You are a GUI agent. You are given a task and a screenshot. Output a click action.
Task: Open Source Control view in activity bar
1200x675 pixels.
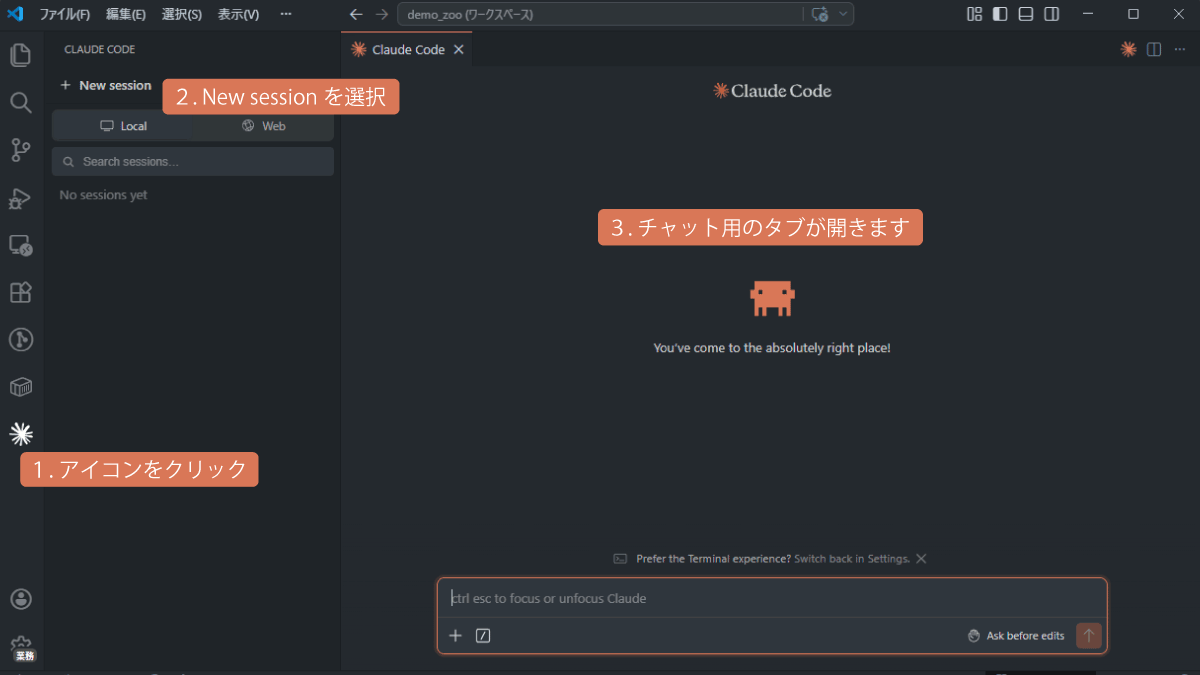pyautogui.click(x=20, y=150)
